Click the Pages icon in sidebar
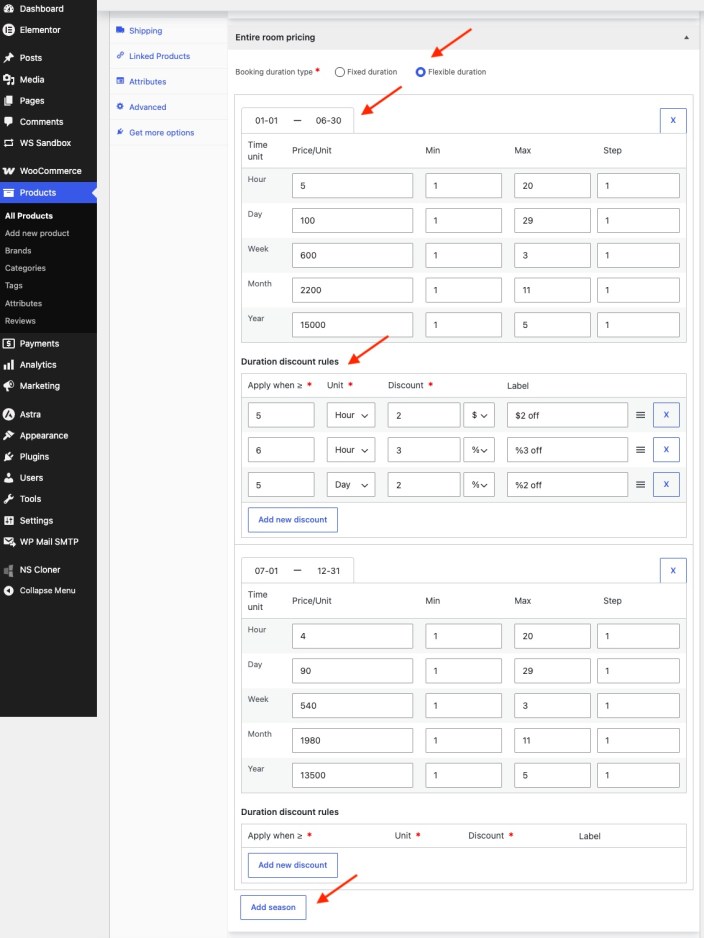This screenshot has width=704, height=938. pyautogui.click(x=8, y=100)
